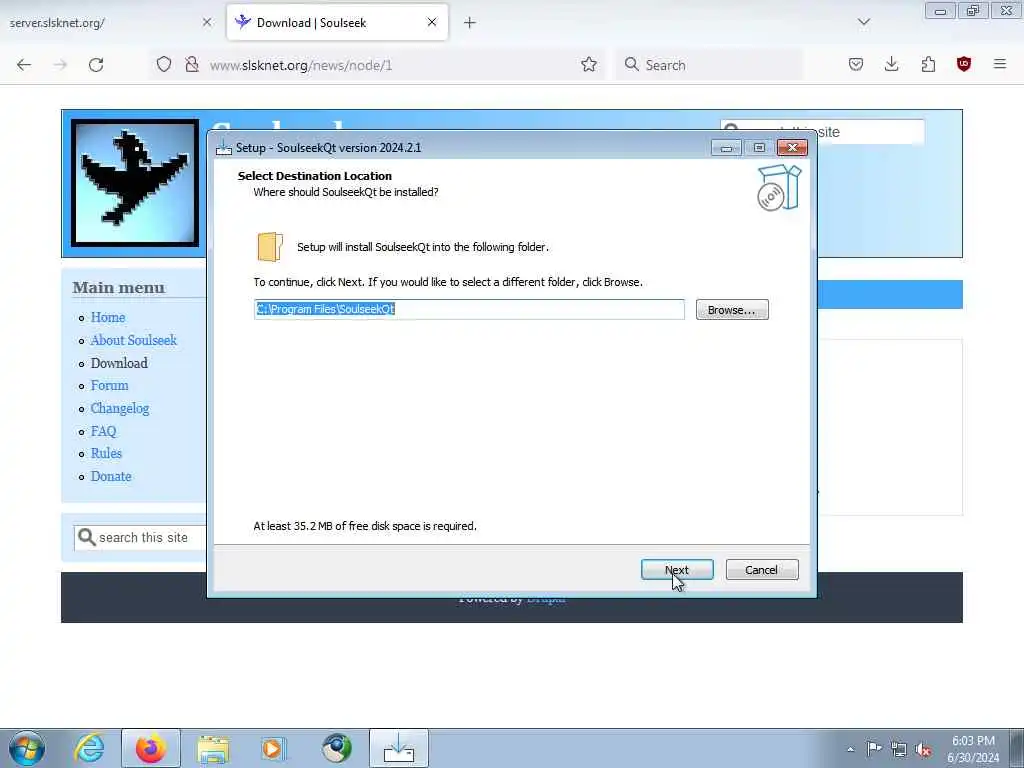Close the Download | Soulseek tab
This screenshot has height=768, width=1024.
pyautogui.click(x=432, y=22)
